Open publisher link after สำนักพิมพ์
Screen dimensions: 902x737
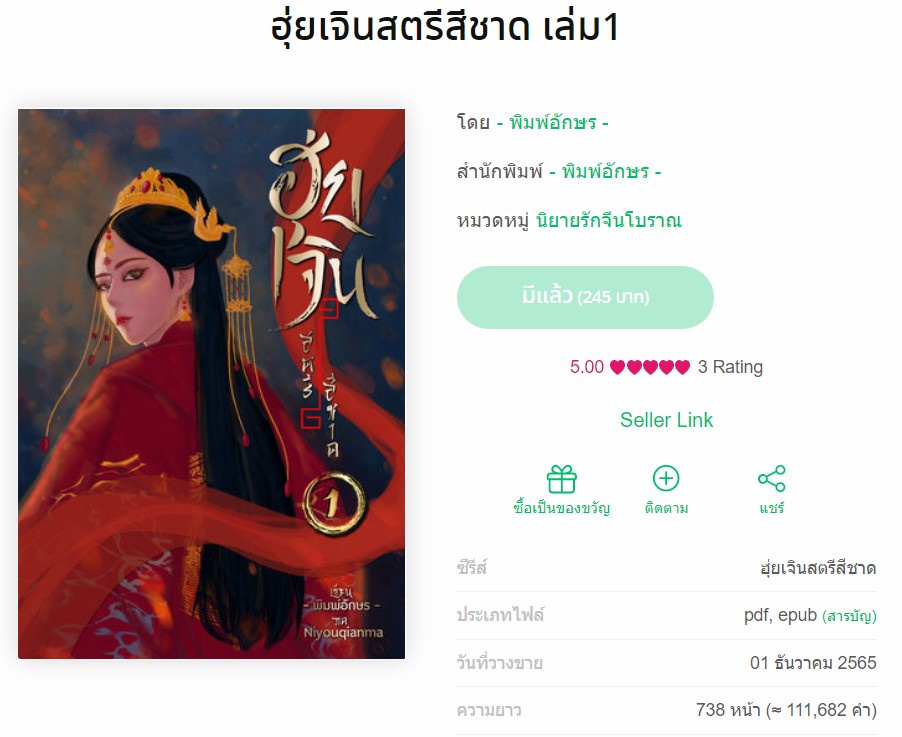pyautogui.click(x=605, y=171)
